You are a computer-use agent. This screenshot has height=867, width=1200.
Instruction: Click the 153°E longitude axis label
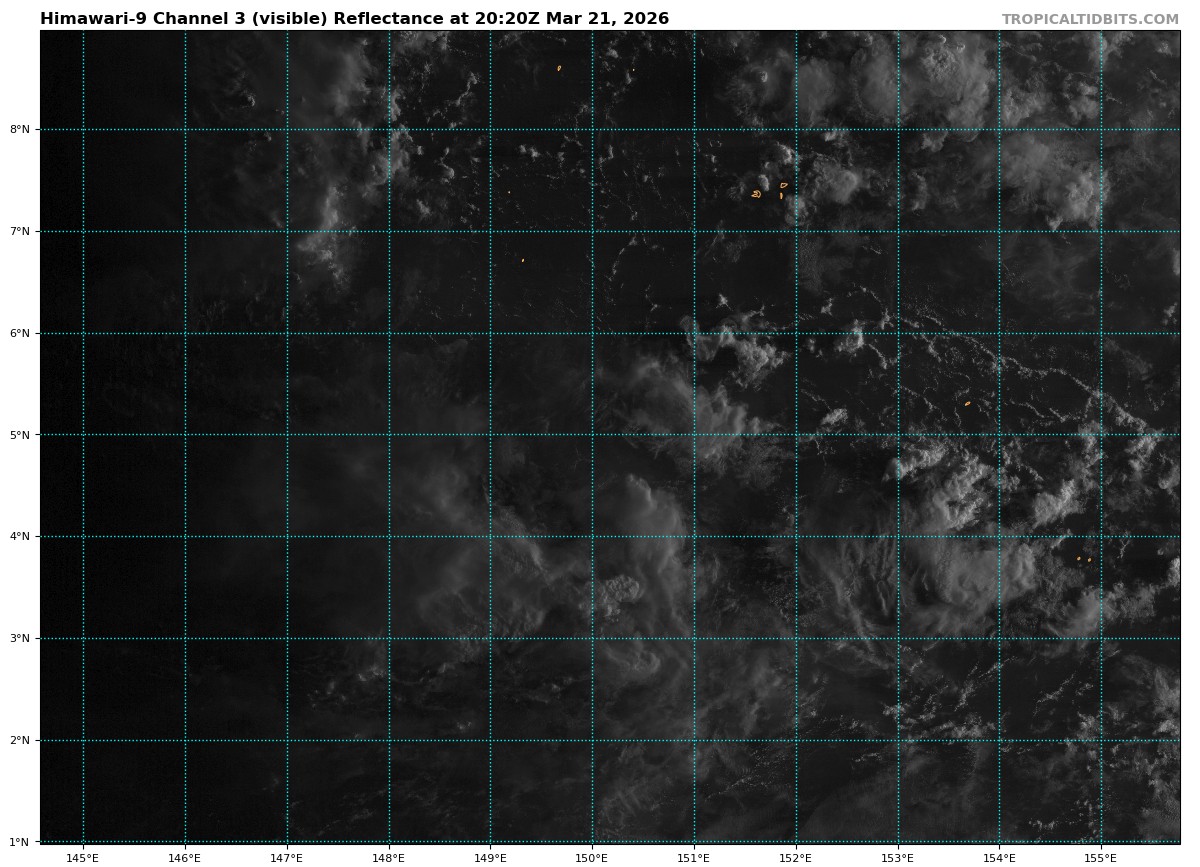pos(898,857)
